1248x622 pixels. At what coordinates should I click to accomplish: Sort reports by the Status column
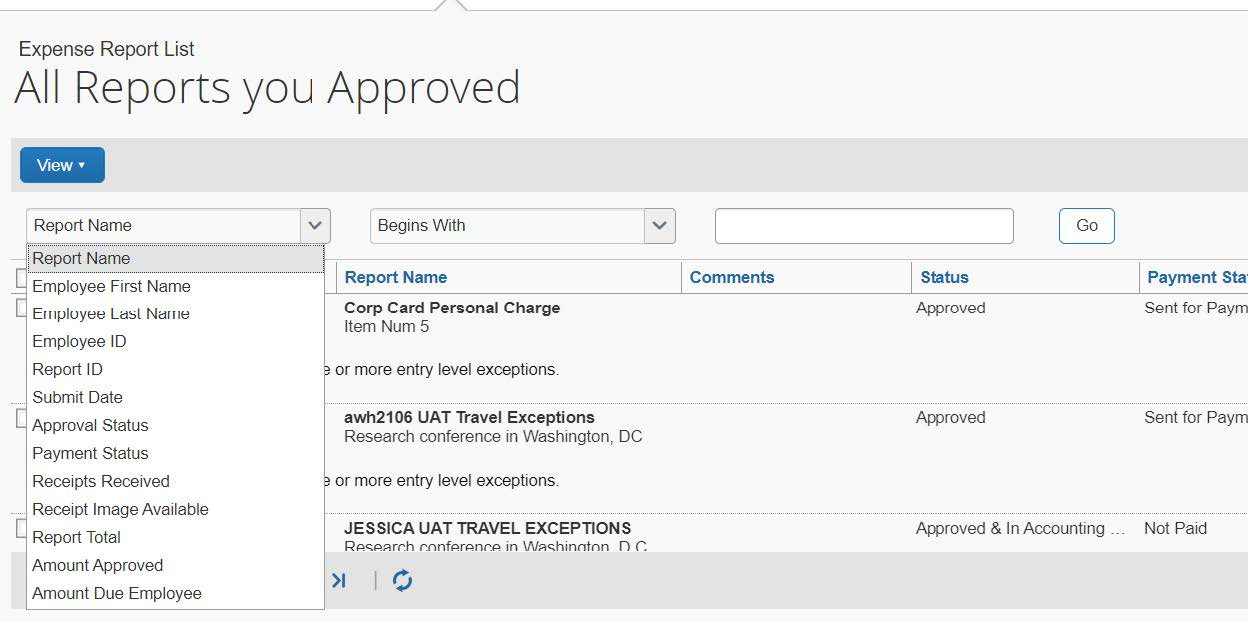(x=944, y=277)
